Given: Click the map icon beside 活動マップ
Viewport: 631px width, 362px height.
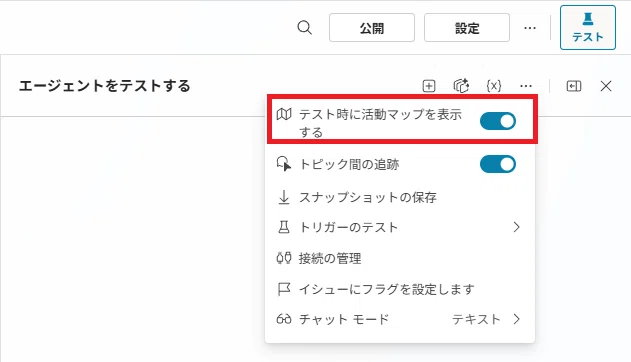Looking at the screenshot, I should pos(284,114).
